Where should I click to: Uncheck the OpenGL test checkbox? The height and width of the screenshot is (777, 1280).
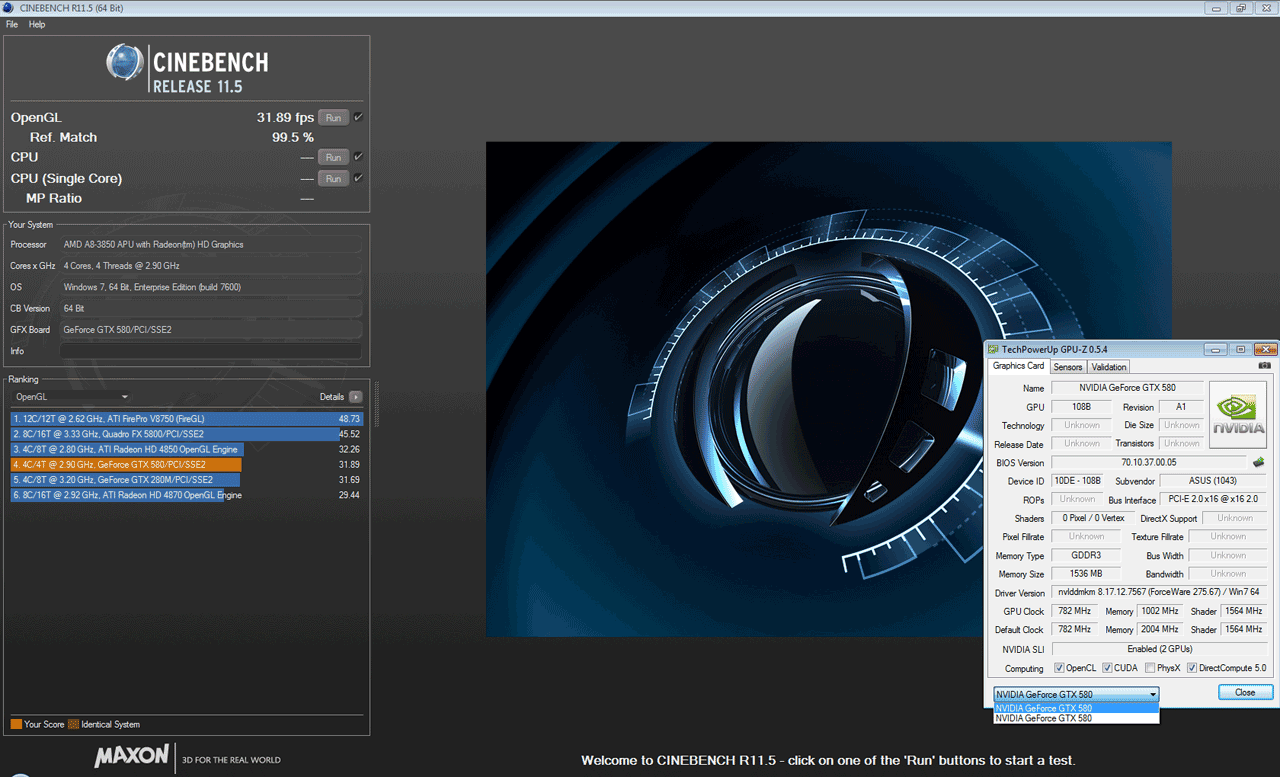(358, 117)
